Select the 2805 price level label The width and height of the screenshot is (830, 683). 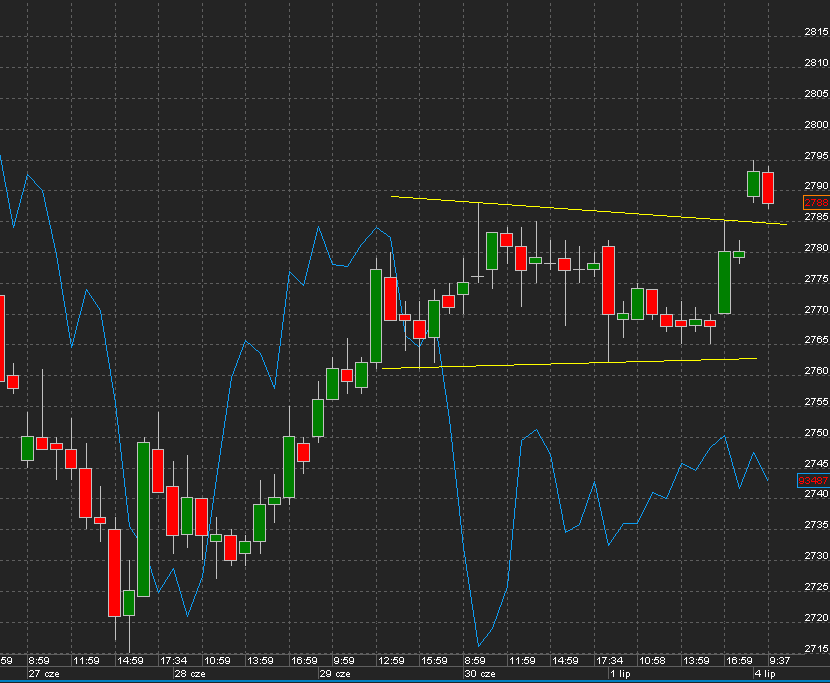click(816, 94)
